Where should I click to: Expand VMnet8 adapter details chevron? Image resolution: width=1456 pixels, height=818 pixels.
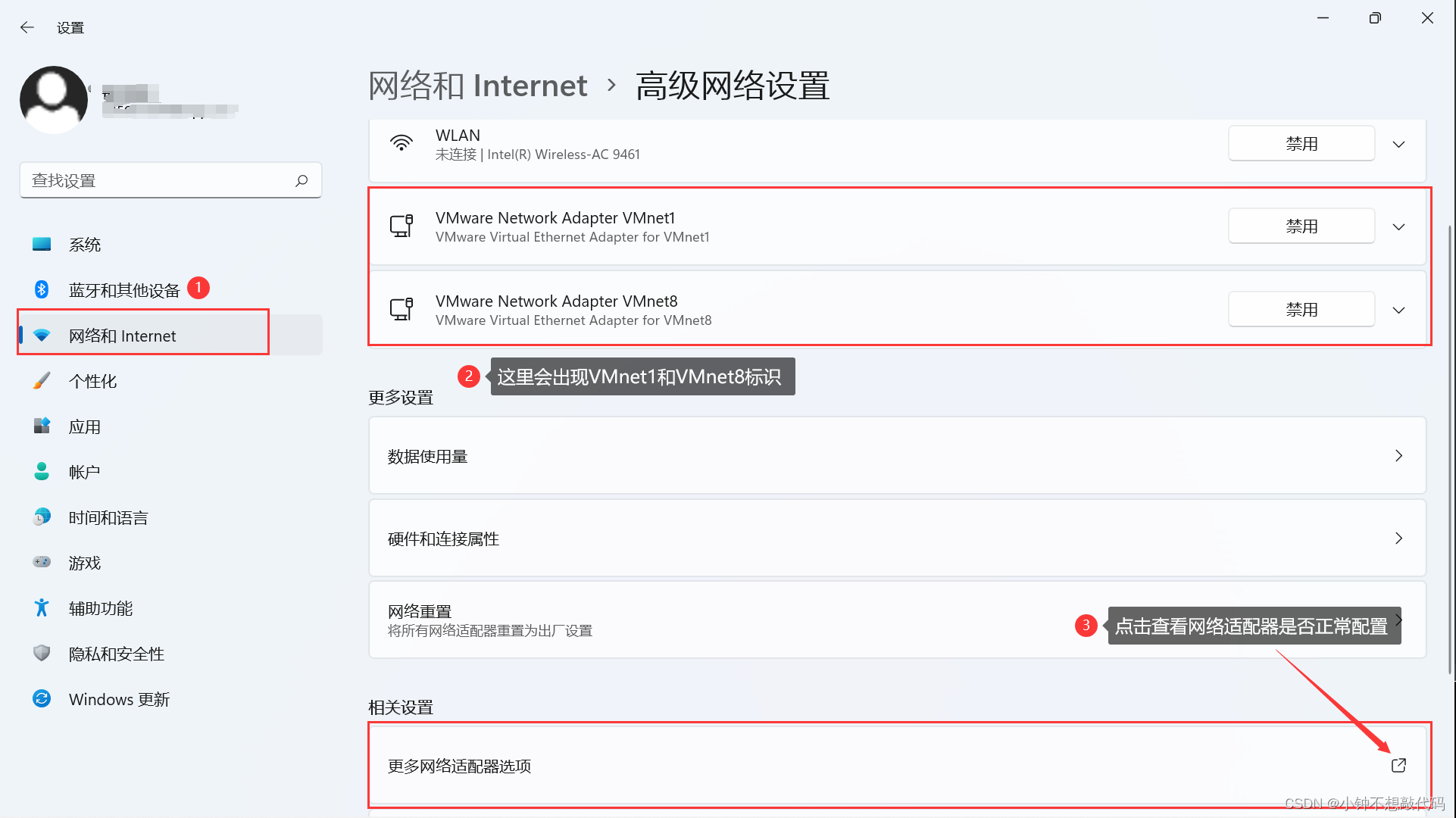coord(1399,310)
